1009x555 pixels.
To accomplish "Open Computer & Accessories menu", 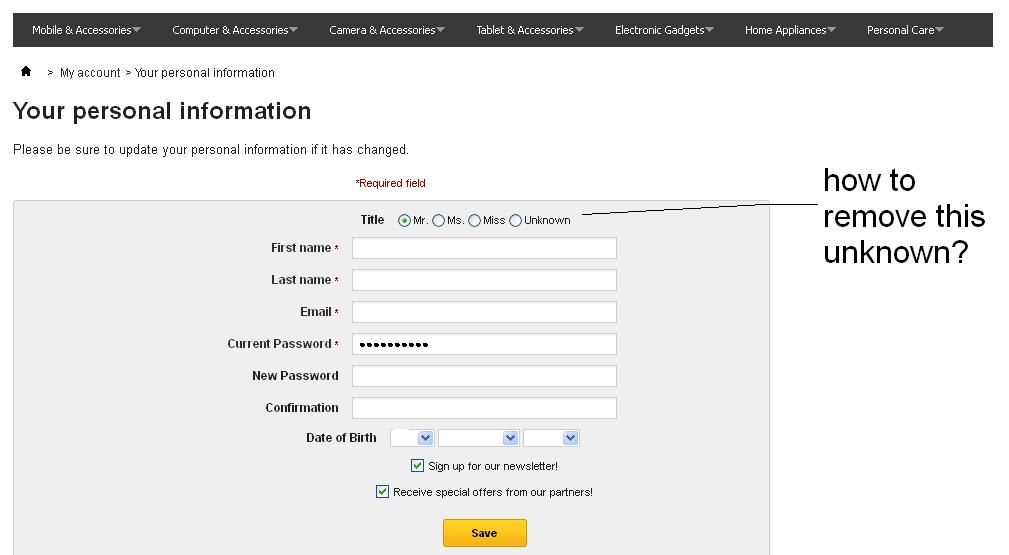I will 234,30.
